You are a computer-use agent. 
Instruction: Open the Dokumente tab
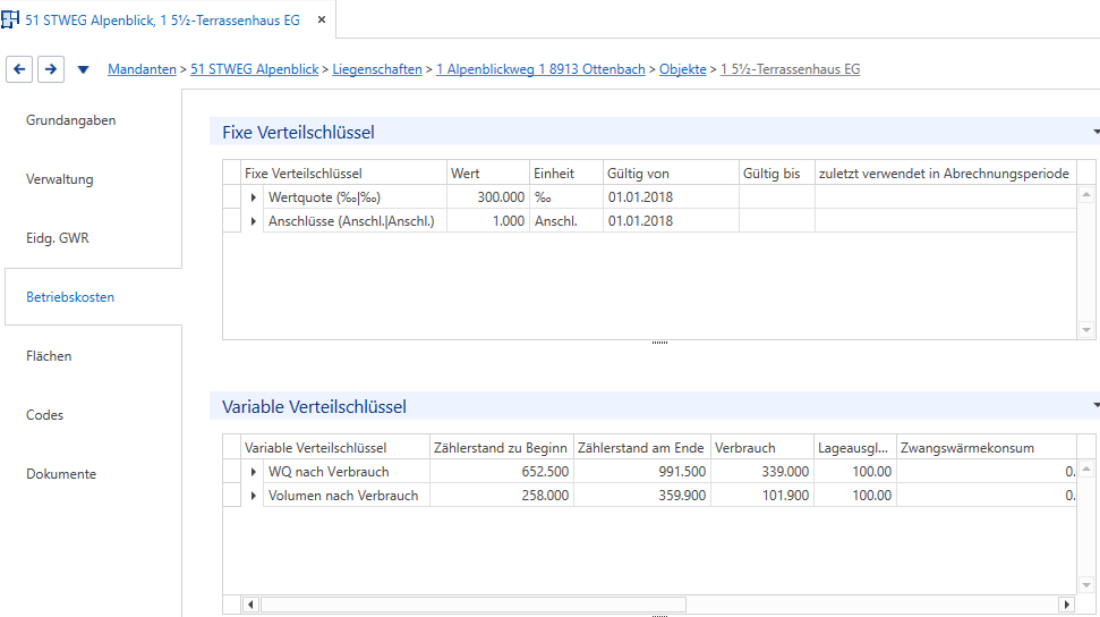click(x=61, y=474)
